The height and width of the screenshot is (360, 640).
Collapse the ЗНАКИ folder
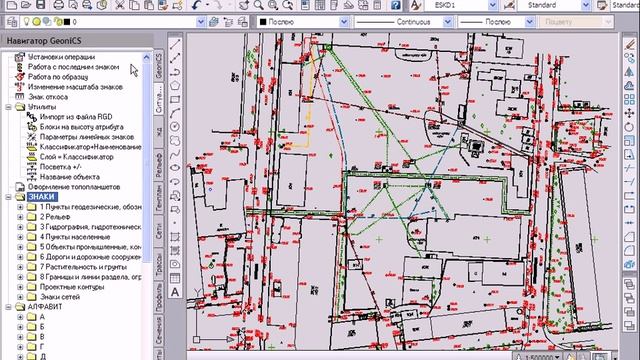9,197
